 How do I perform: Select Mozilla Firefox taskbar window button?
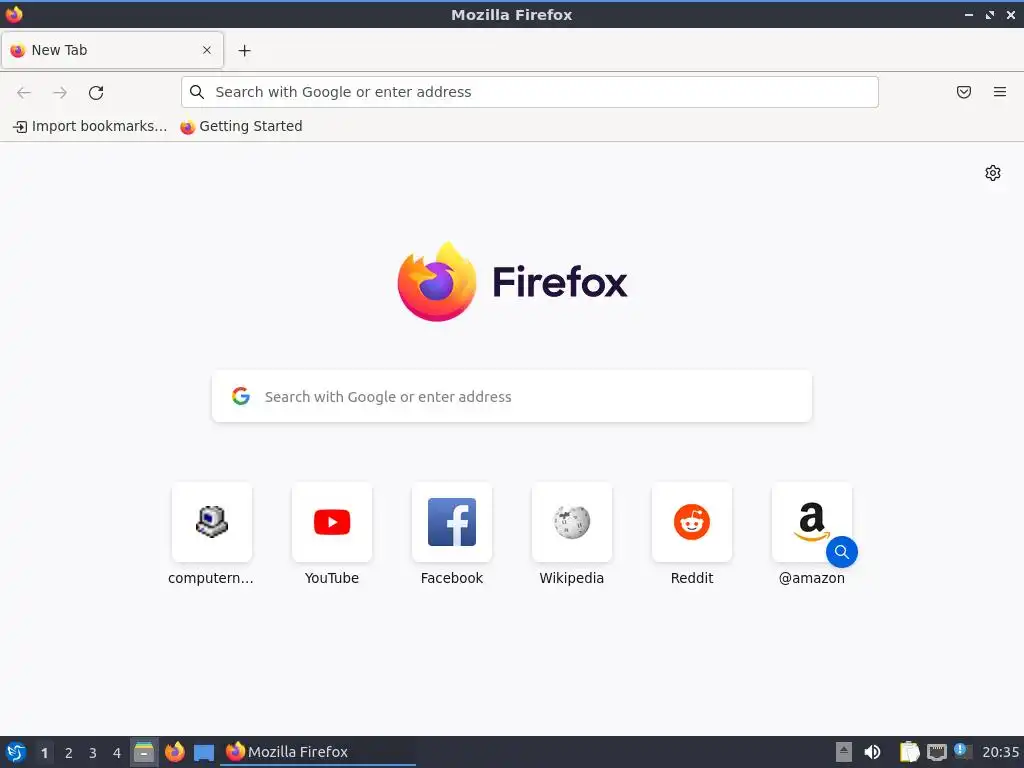317,752
